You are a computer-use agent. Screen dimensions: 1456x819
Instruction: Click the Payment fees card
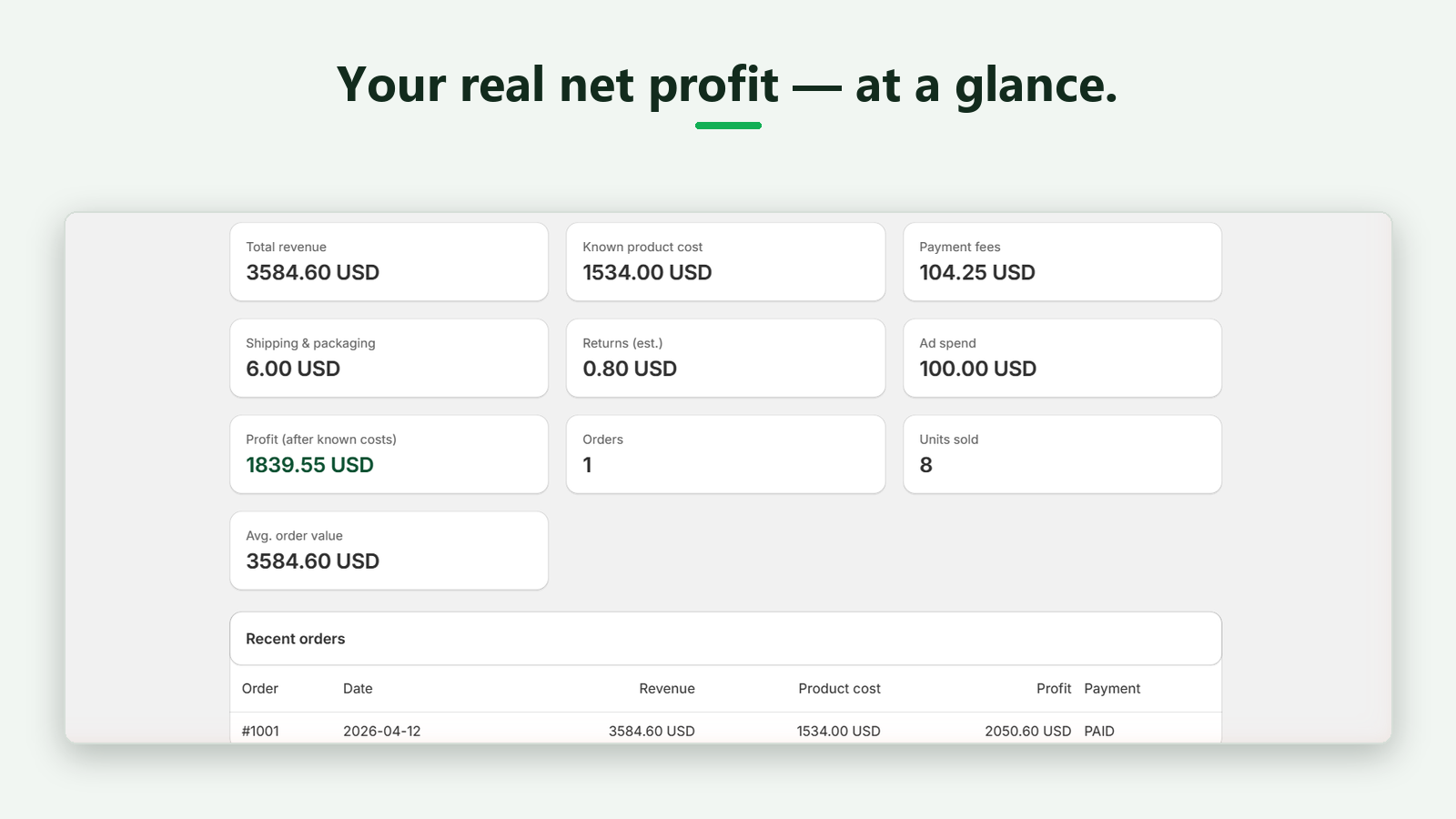(1062, 262)
